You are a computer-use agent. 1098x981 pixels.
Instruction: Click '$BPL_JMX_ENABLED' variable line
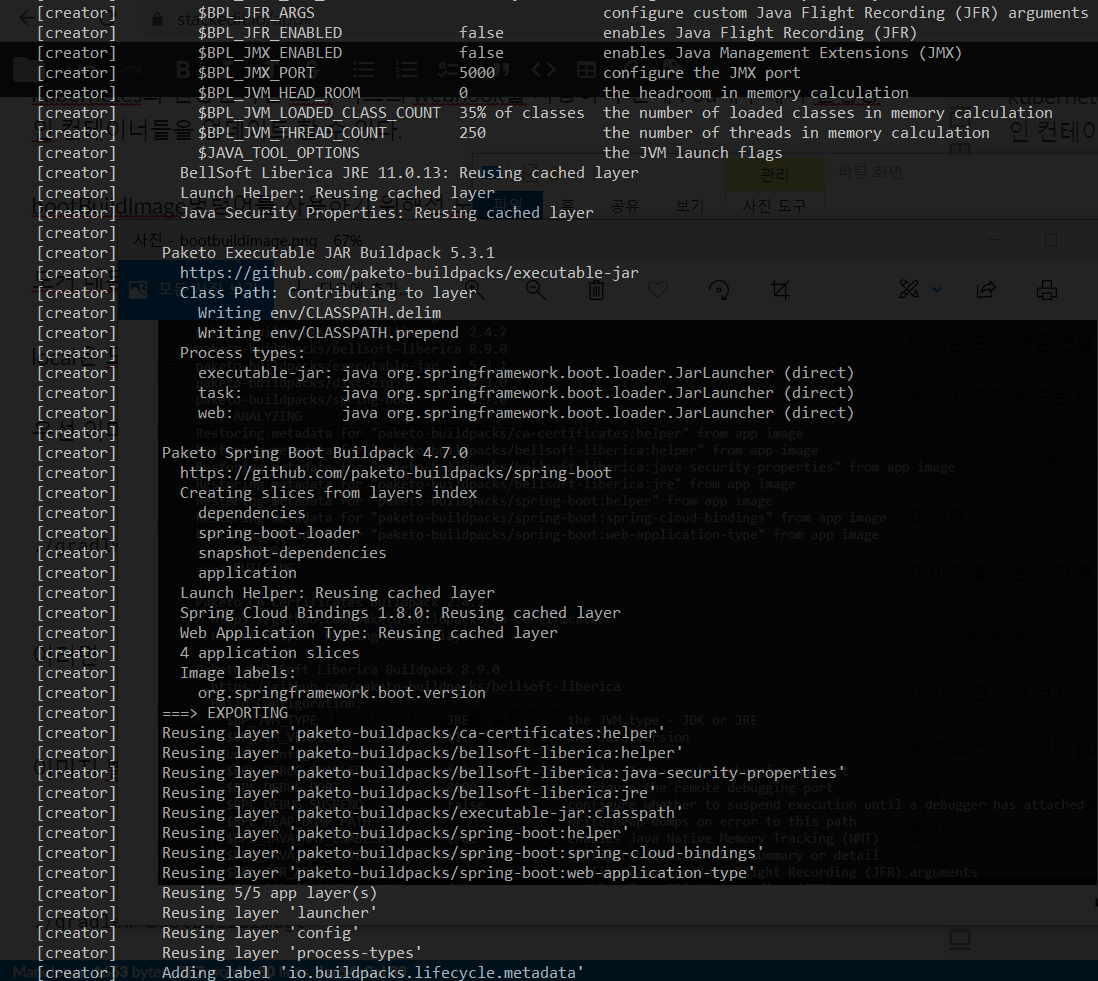[x=270, y=53]
